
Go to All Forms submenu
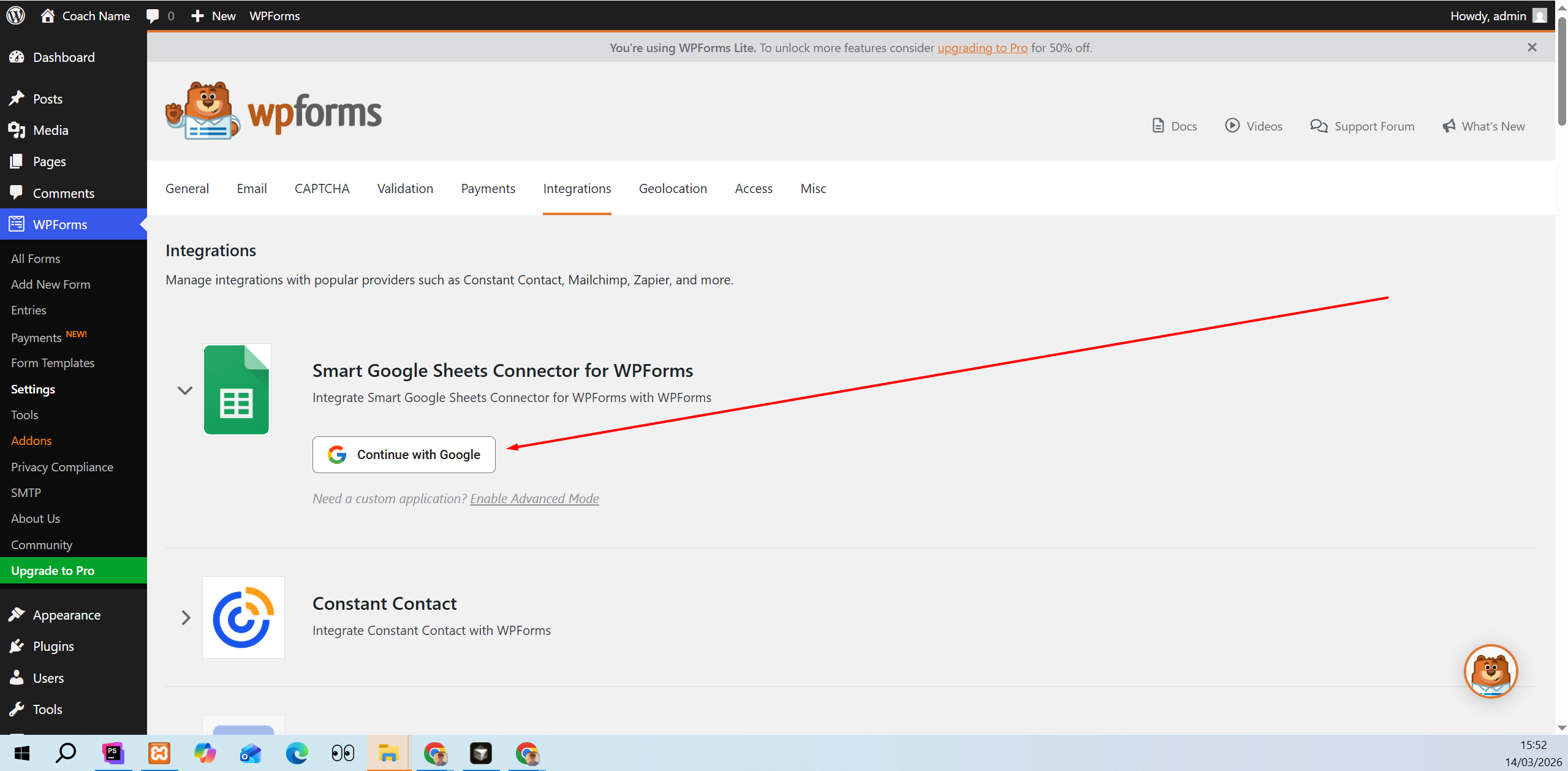click(x=36, y=259)
